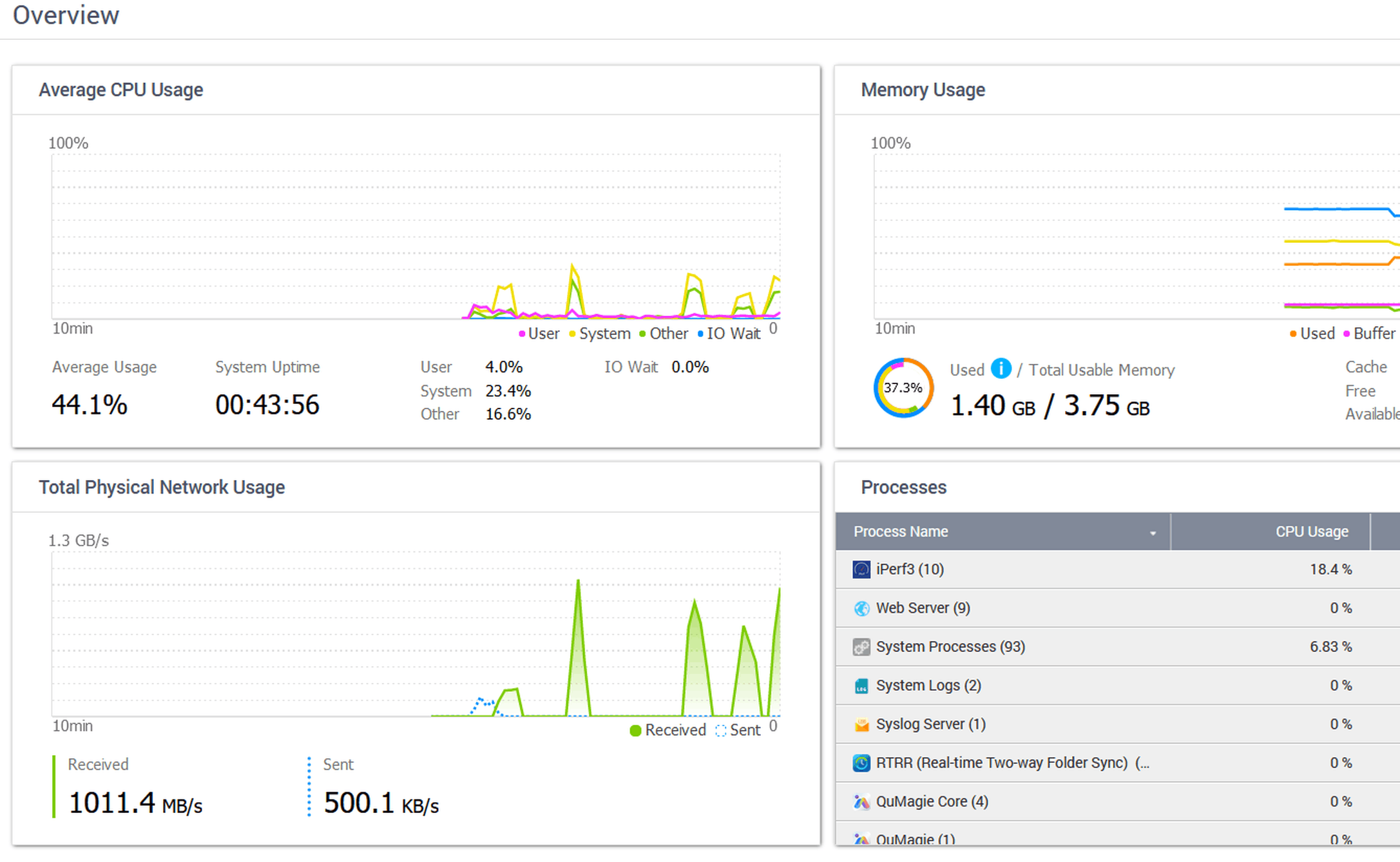Toggle the Received series in network legend
Viewport: 1400px width, 862px height.
pyautogui.click(x=667, y=731)
